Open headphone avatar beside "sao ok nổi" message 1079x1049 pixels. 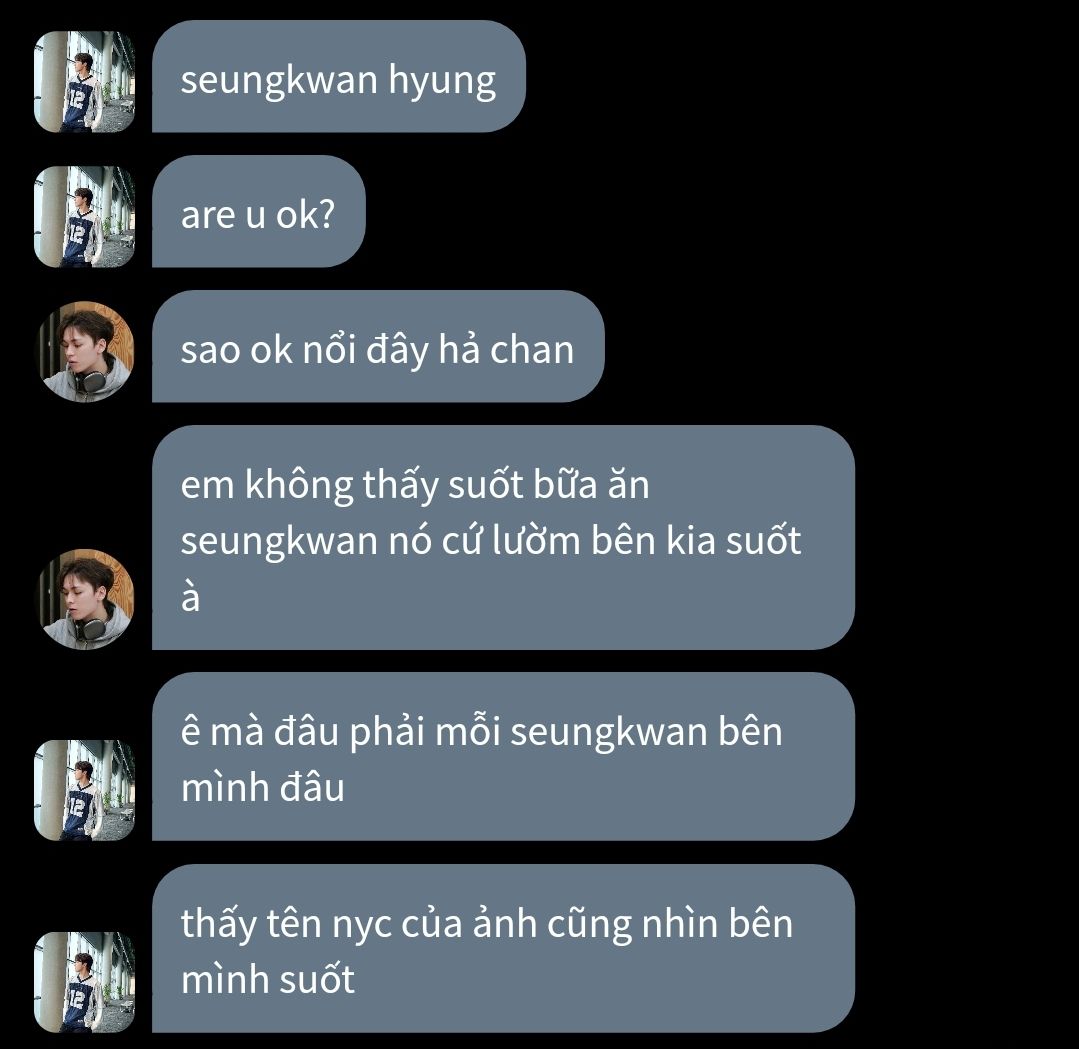click(x=85, y=352)
